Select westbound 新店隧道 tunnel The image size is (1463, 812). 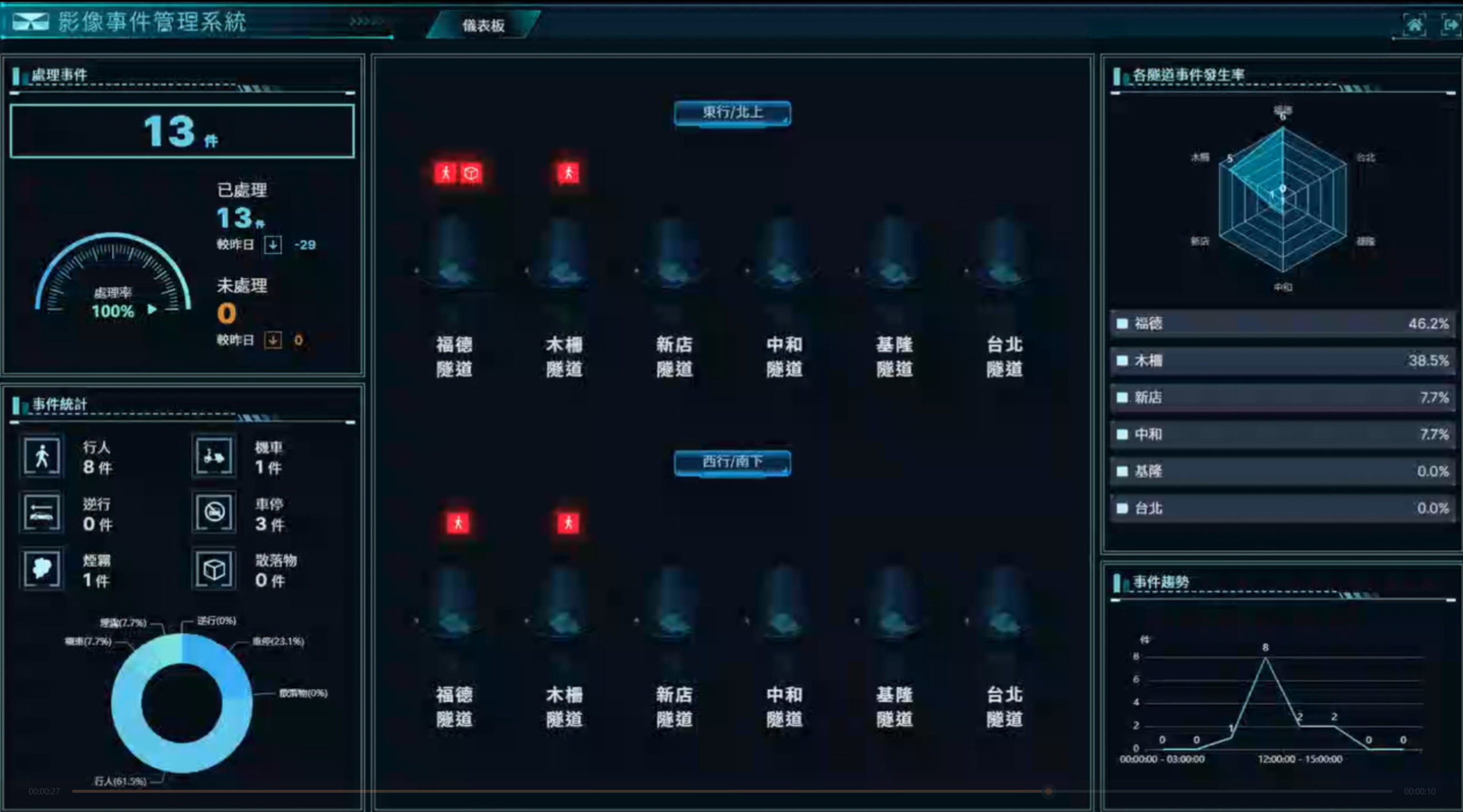(674, 647)
